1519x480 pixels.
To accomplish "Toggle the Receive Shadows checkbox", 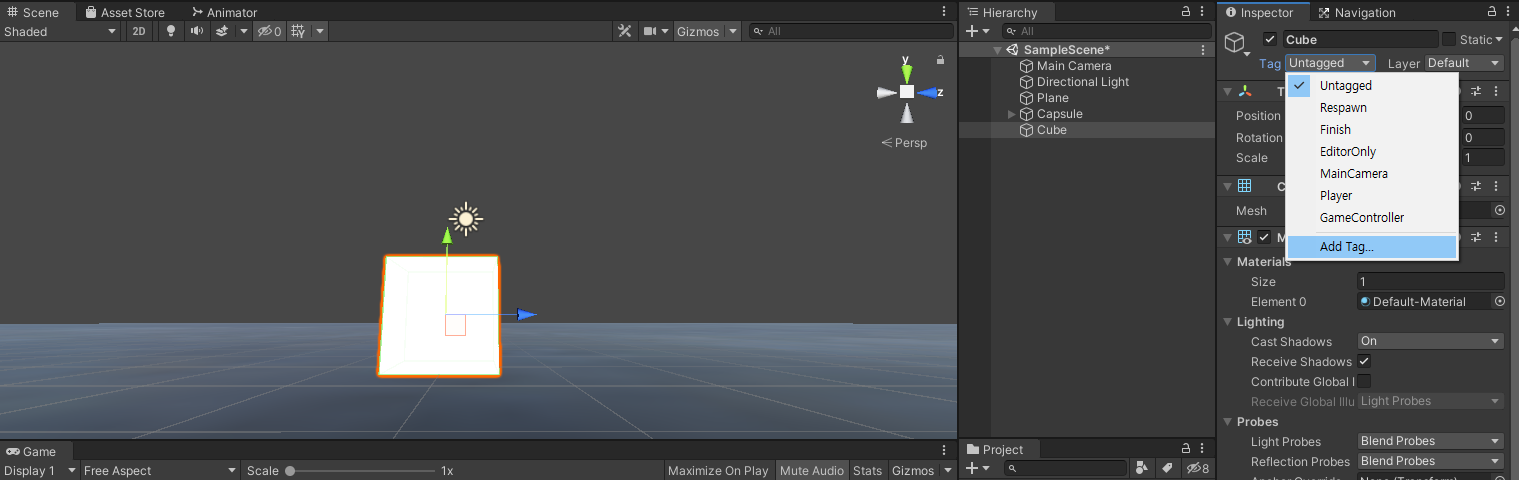I will 1364,361.
